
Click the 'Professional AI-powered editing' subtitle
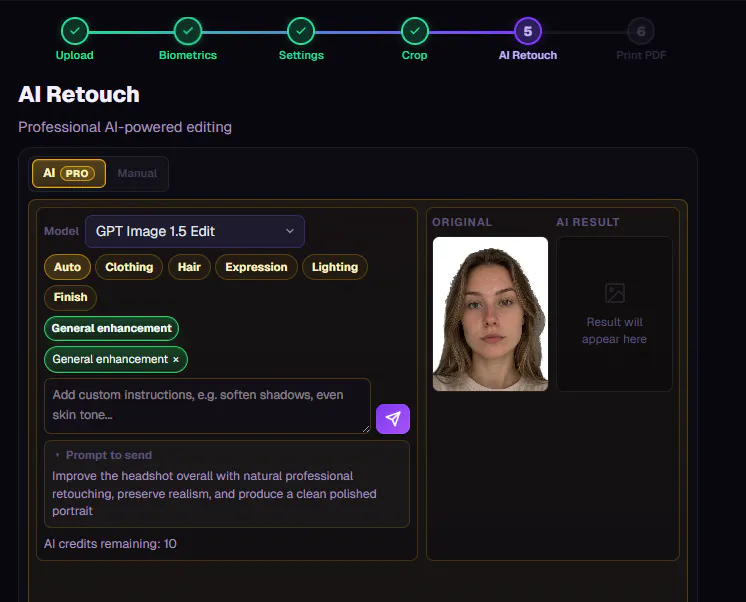coord(125,127)
